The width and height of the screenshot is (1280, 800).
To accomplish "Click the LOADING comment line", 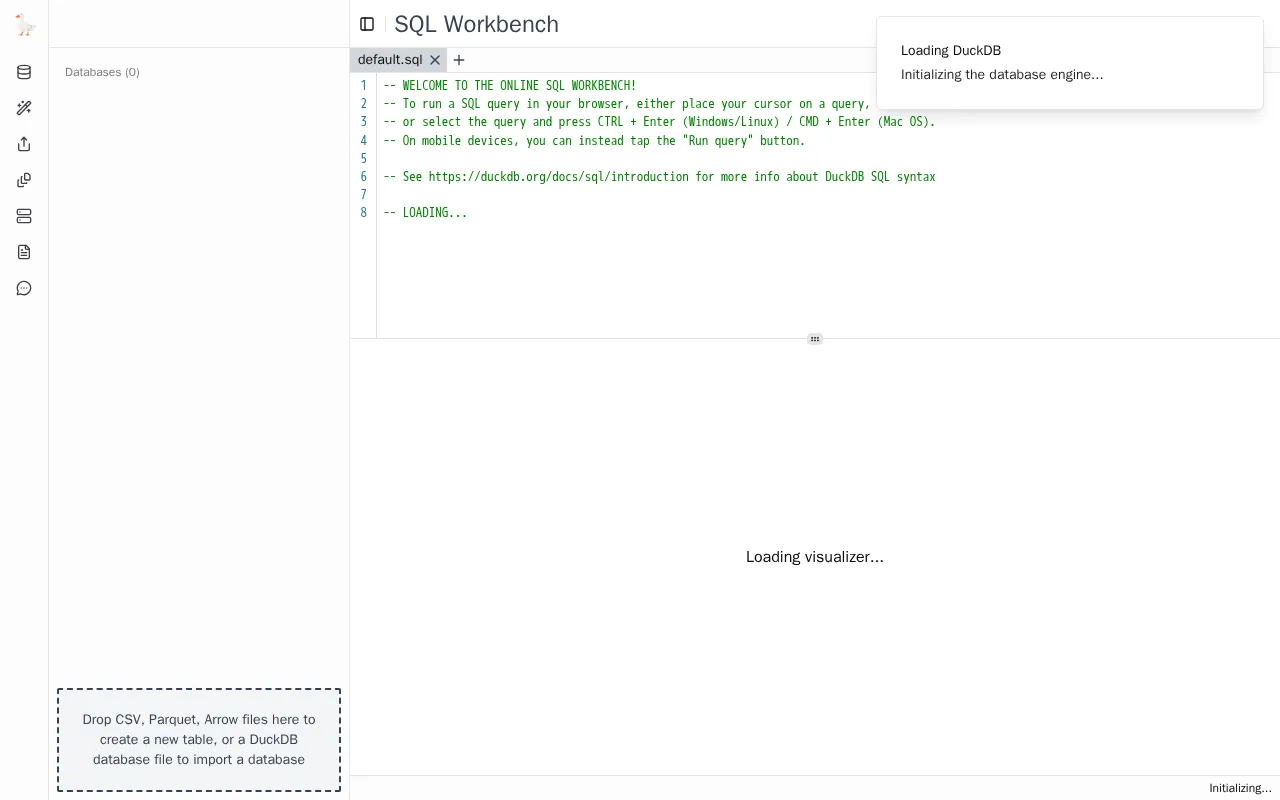I will pos(425,213).
